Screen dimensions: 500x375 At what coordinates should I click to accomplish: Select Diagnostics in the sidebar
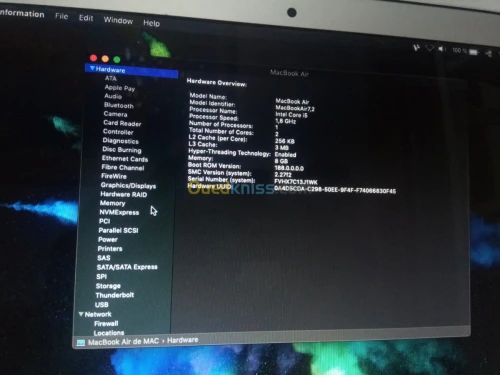tap(120, 141)
